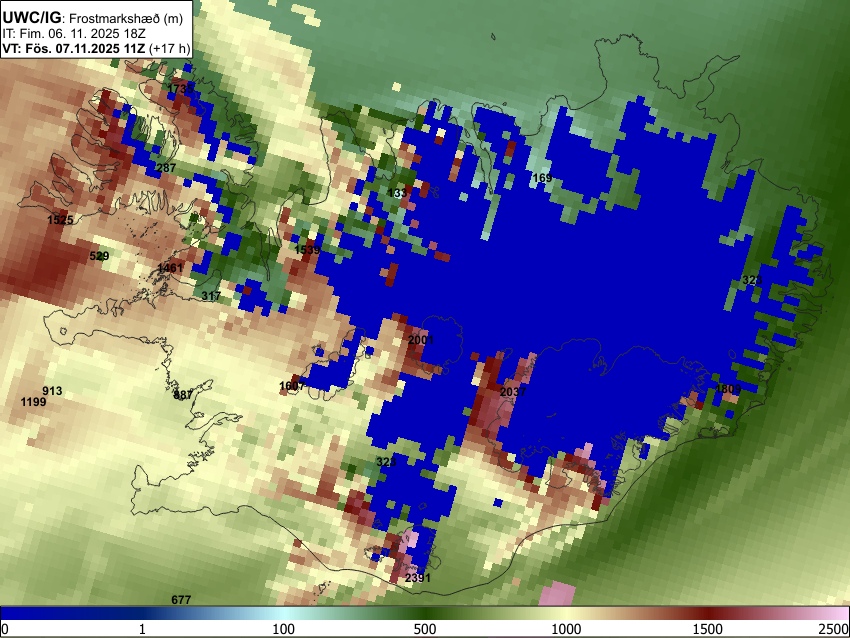Click the 913 value label
The height and width of the screenshot is (638, 850).
[x=52, y=391]
